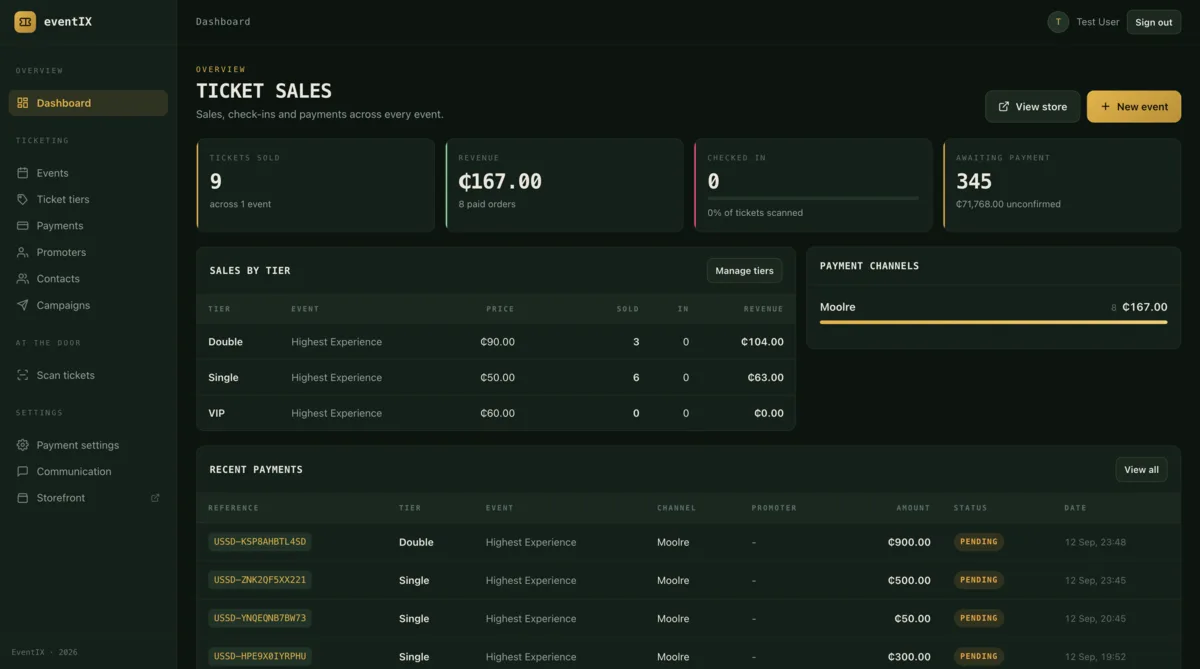Screen dimensions: 1200x669
Task: Click the Communication chat bubble icon
Action: tap(23, 471)
